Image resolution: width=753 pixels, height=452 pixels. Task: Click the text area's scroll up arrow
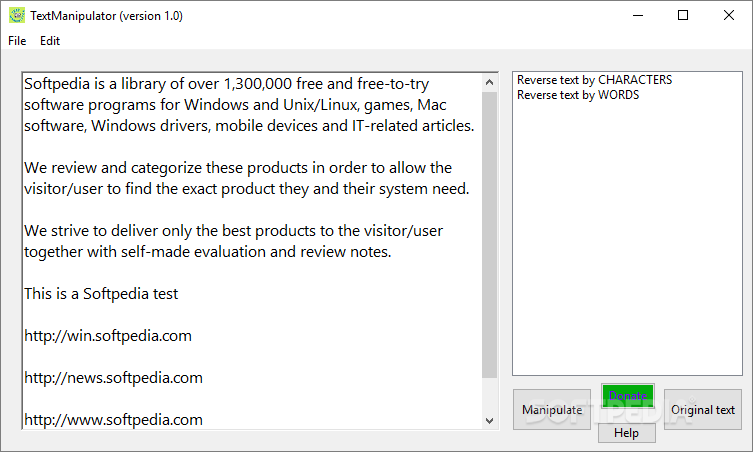coord(489,83)
